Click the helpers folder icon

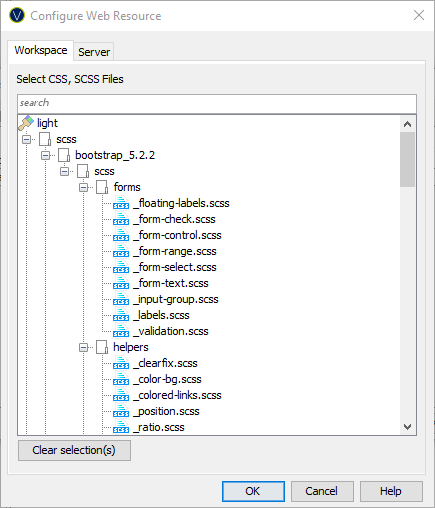point(102,347)
